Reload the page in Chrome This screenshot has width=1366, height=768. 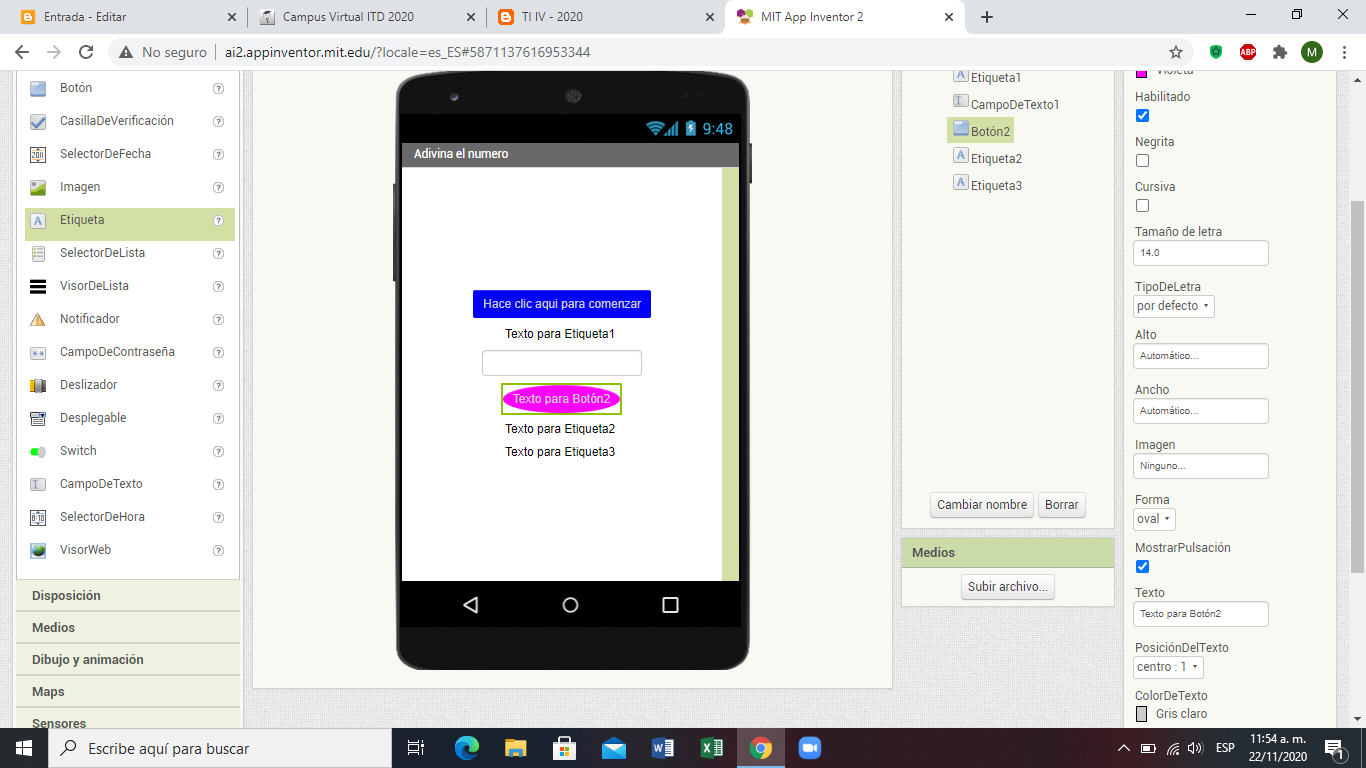pos(86,52)
